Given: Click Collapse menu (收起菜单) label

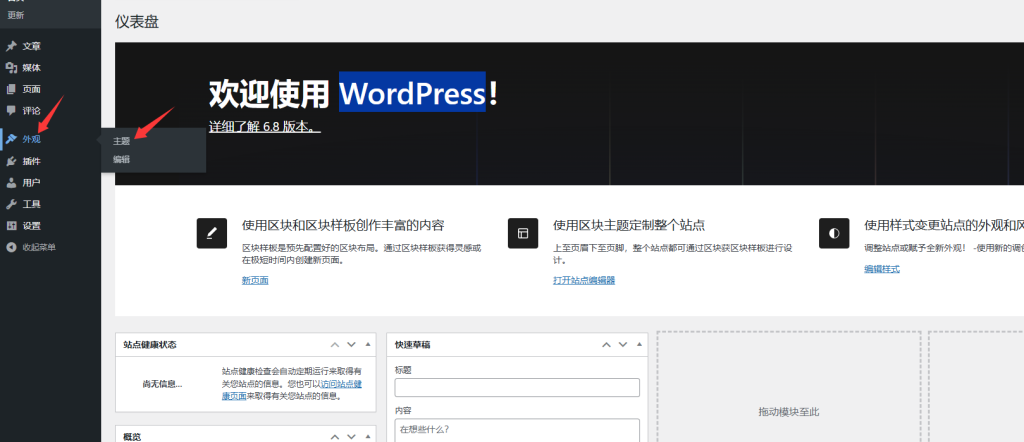Looking at the screenshot, I should 39,247.
